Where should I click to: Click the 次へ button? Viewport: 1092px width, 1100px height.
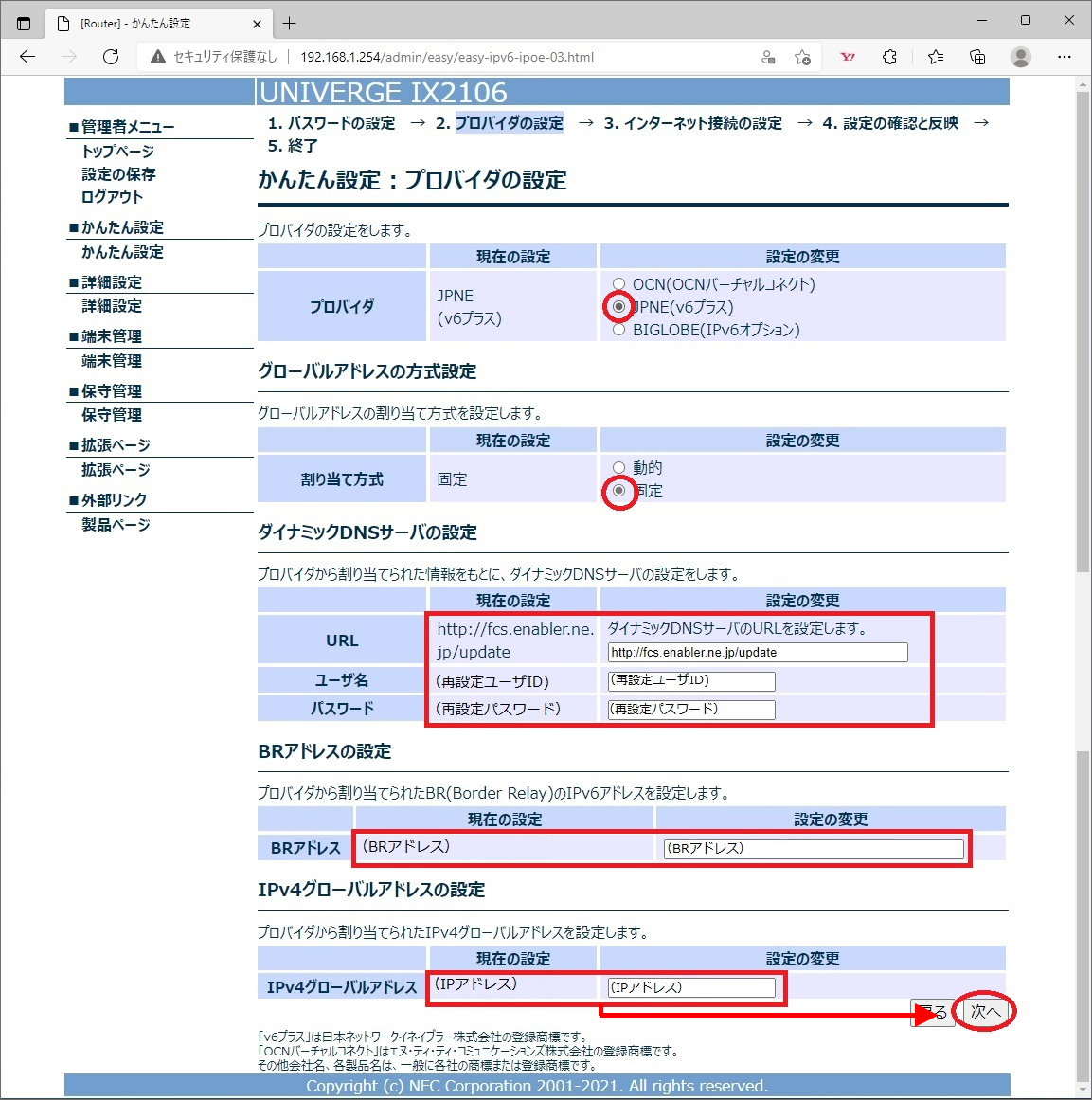point(985,1012)
